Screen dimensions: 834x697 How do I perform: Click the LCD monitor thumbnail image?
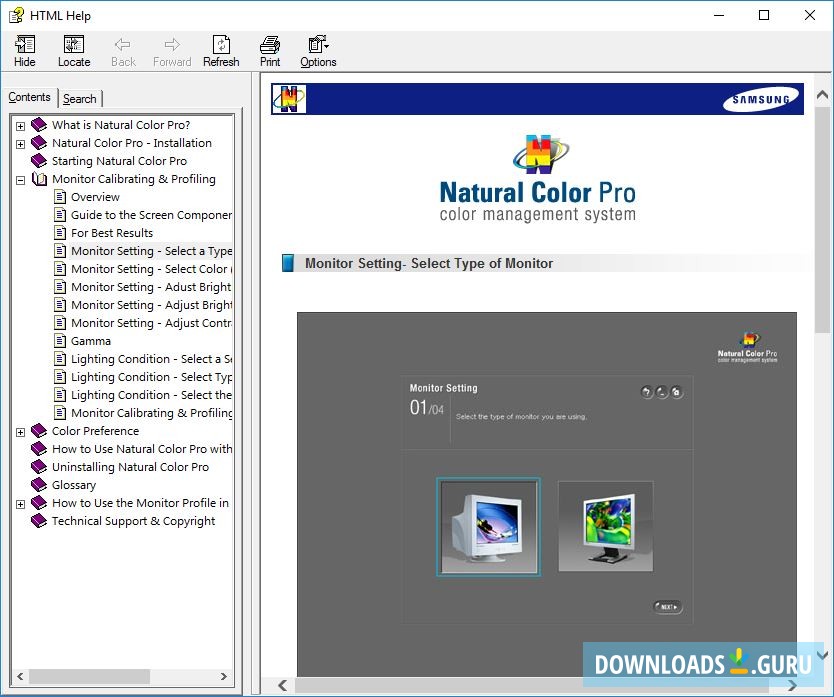point(605,526)
